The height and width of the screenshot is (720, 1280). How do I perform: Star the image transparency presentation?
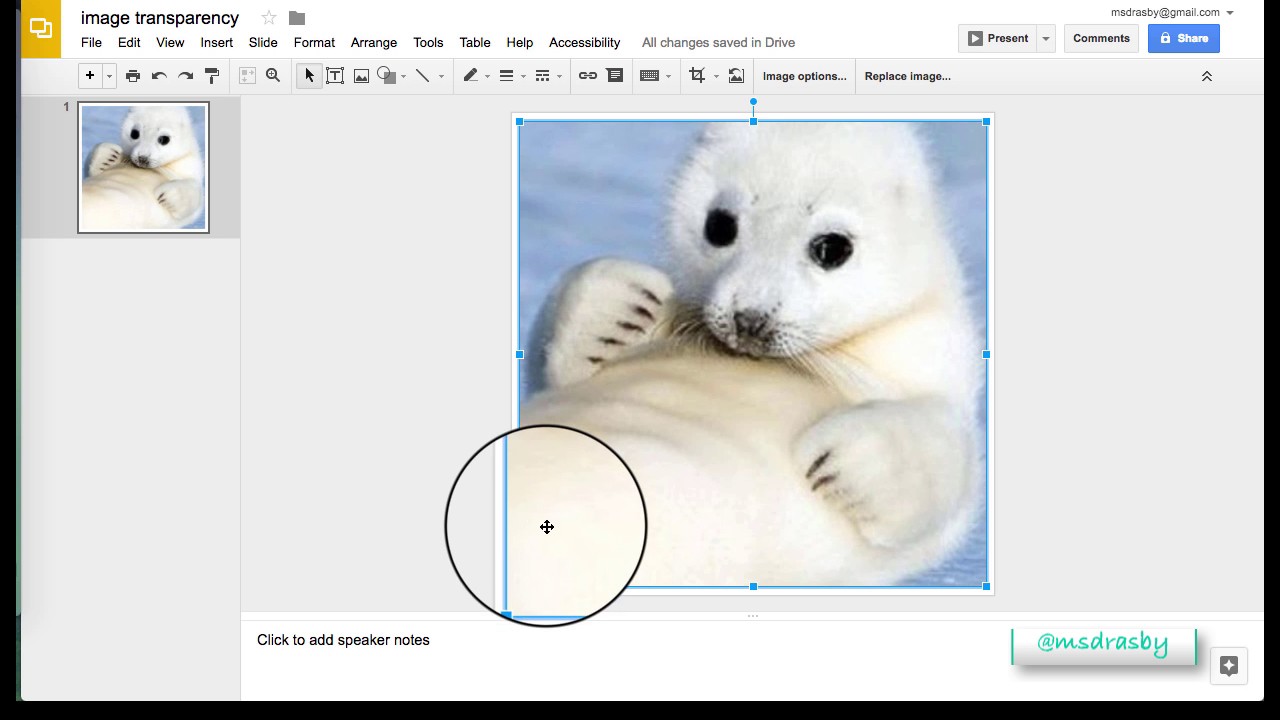(x=269, y=18)
